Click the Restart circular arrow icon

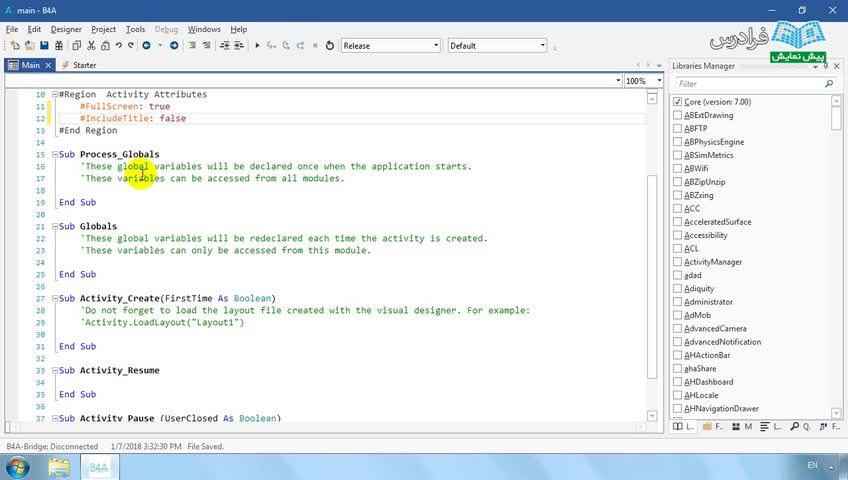(x=329, y=46)
